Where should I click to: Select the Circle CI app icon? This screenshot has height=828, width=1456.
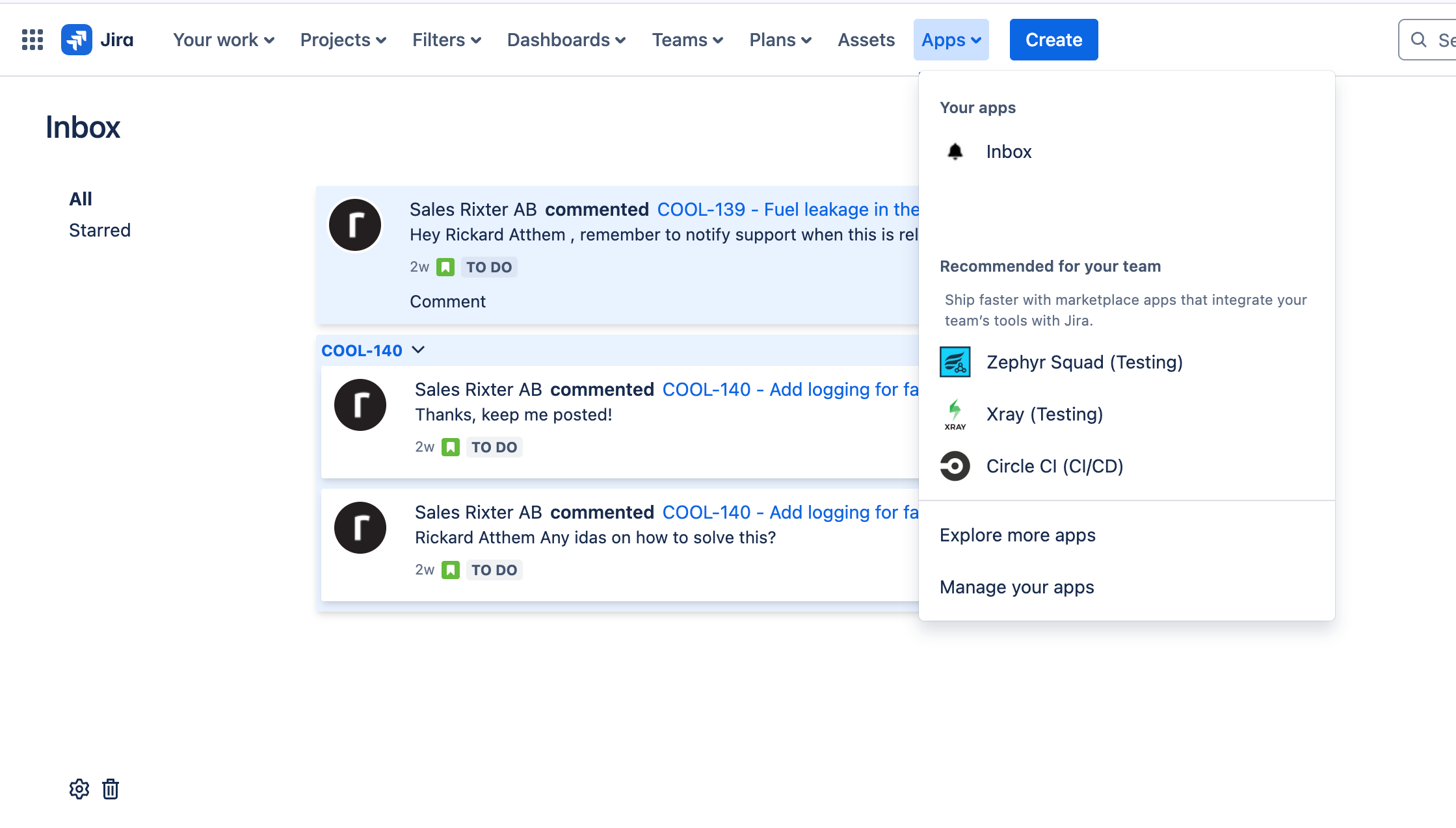[x=955, y=466]
